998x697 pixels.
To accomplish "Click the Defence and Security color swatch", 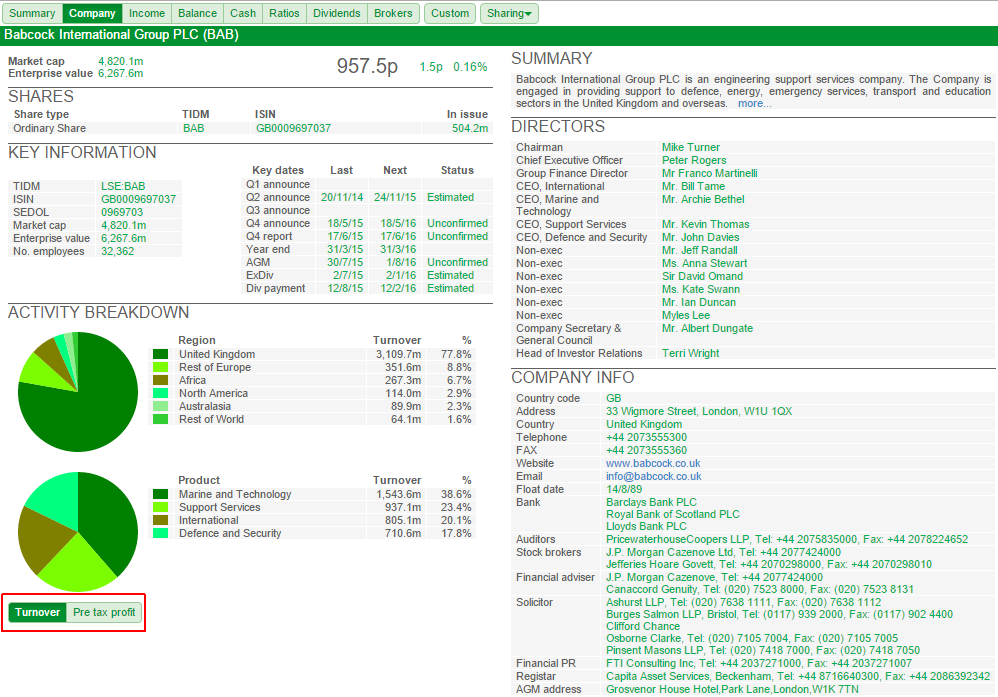I will [160, 533].
